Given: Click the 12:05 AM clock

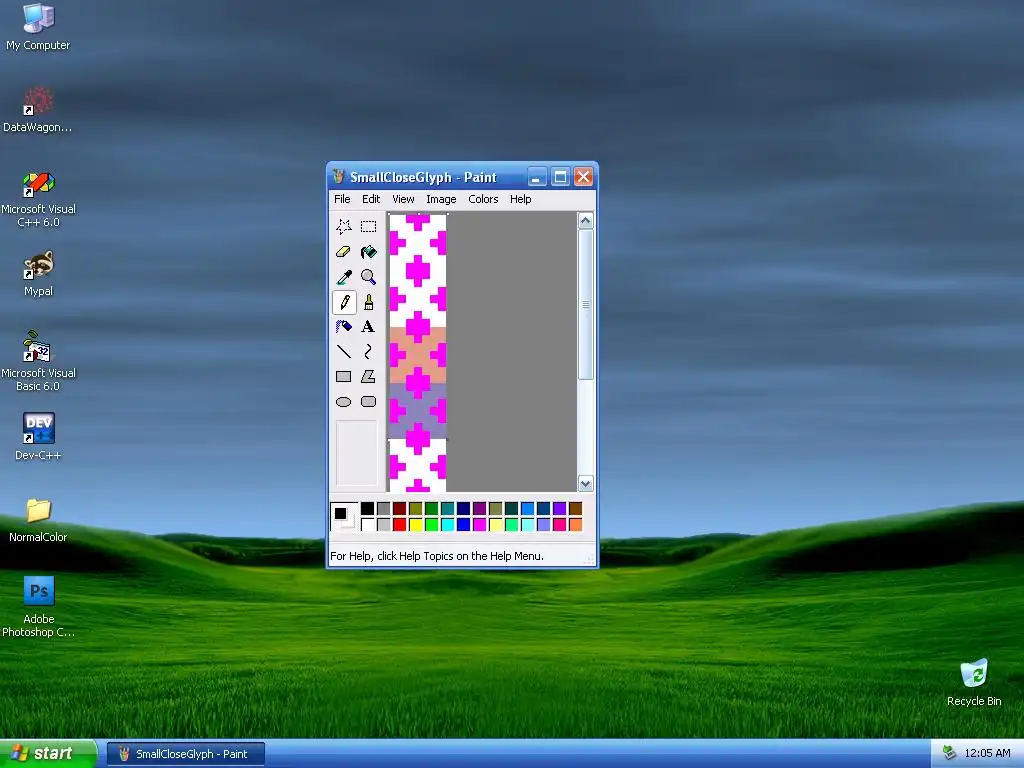Looking at the screenshot, I should [x=987, y=754].
